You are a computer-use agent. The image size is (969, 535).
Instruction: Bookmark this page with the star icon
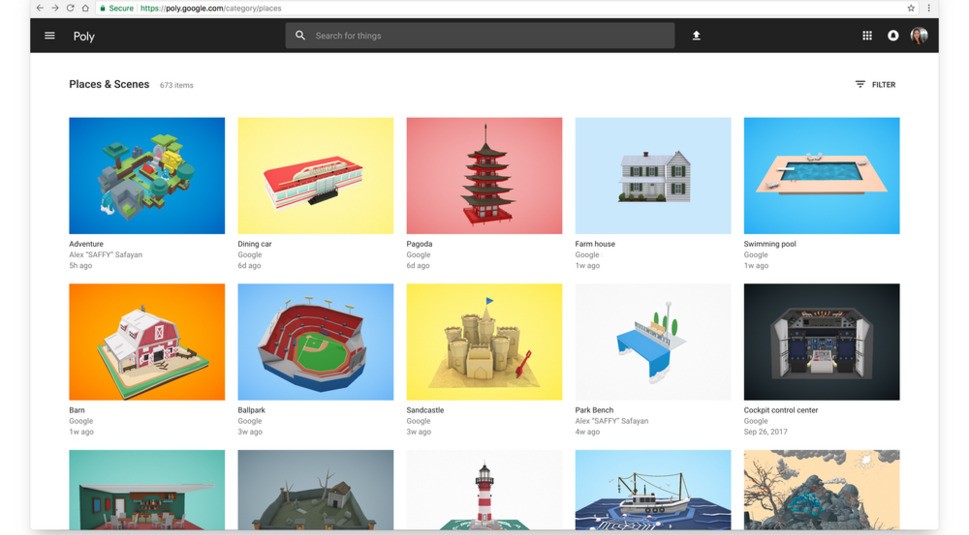click(911, 8)
